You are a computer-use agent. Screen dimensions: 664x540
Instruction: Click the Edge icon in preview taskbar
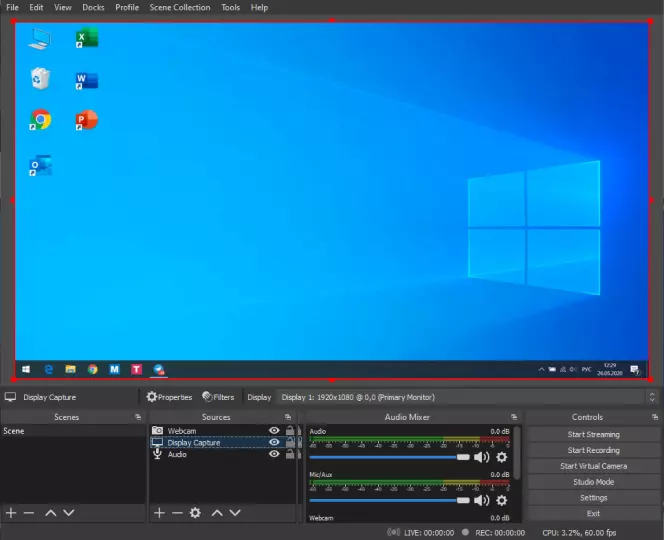(x=49, y=369)
